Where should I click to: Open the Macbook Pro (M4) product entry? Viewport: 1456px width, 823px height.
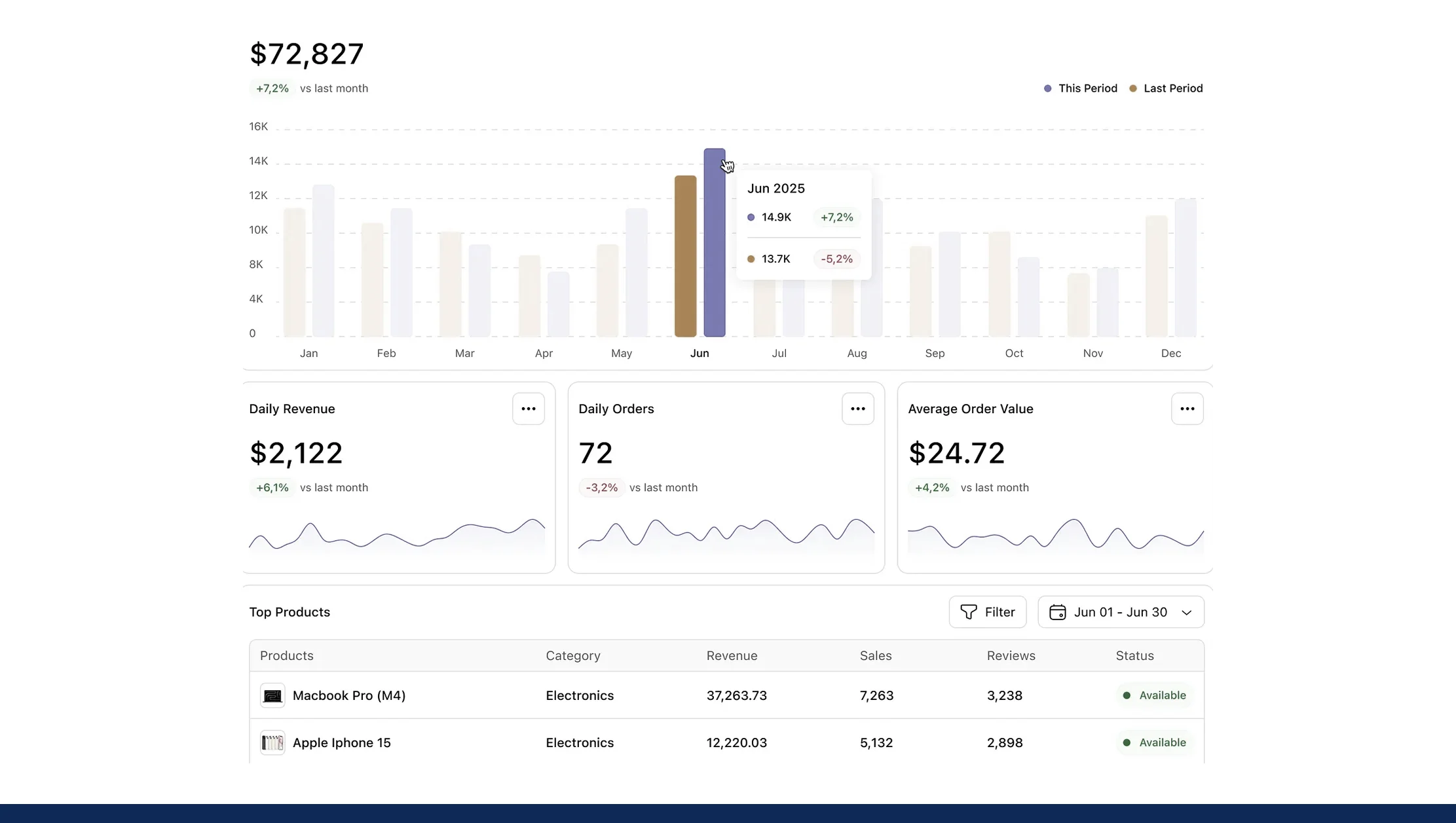349,695
